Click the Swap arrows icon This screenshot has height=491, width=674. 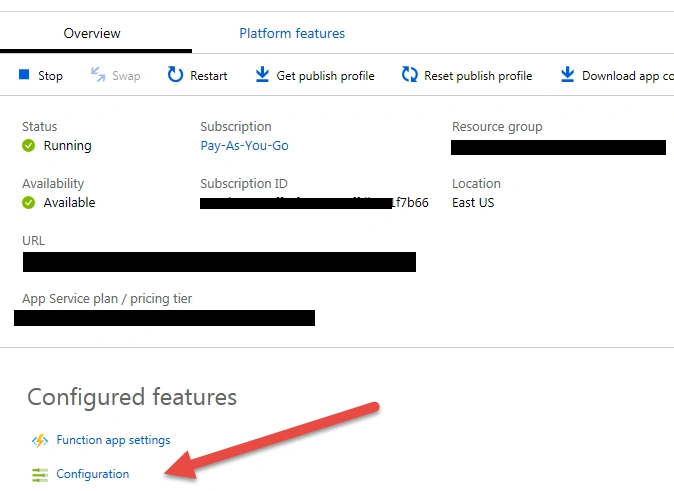click(x=98, y=75)
